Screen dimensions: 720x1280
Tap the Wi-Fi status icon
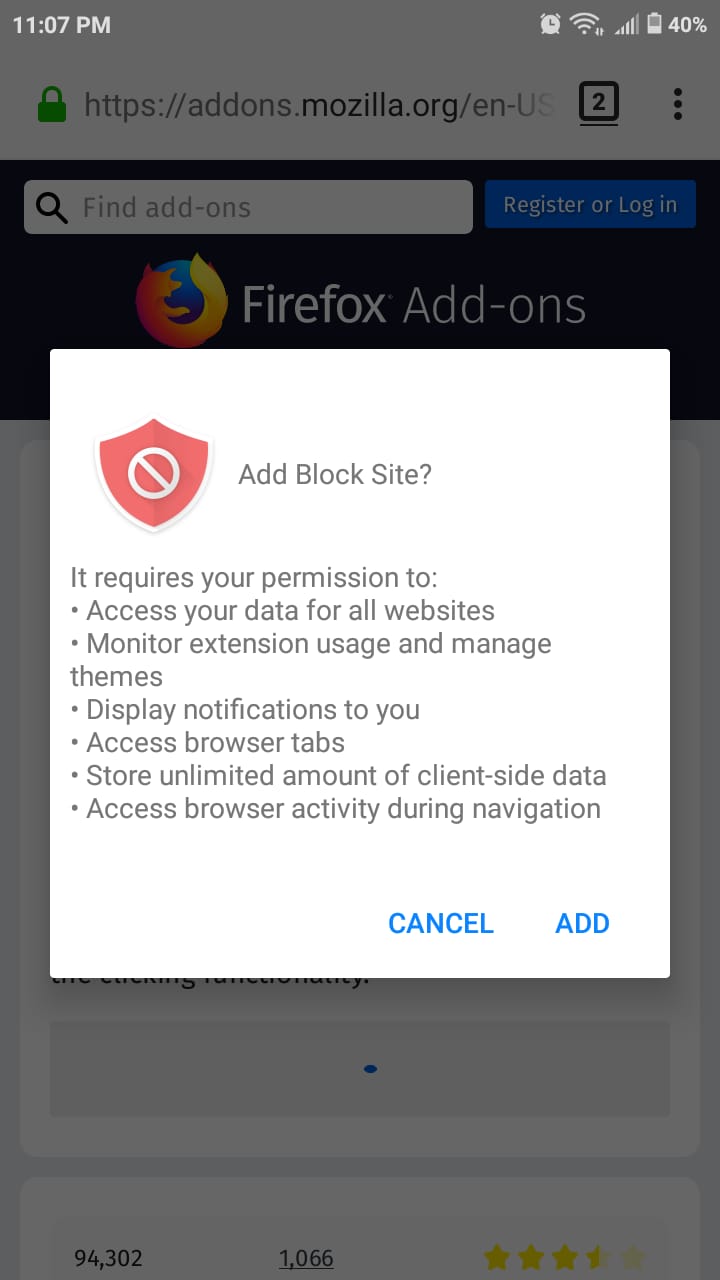click(585, 24)
